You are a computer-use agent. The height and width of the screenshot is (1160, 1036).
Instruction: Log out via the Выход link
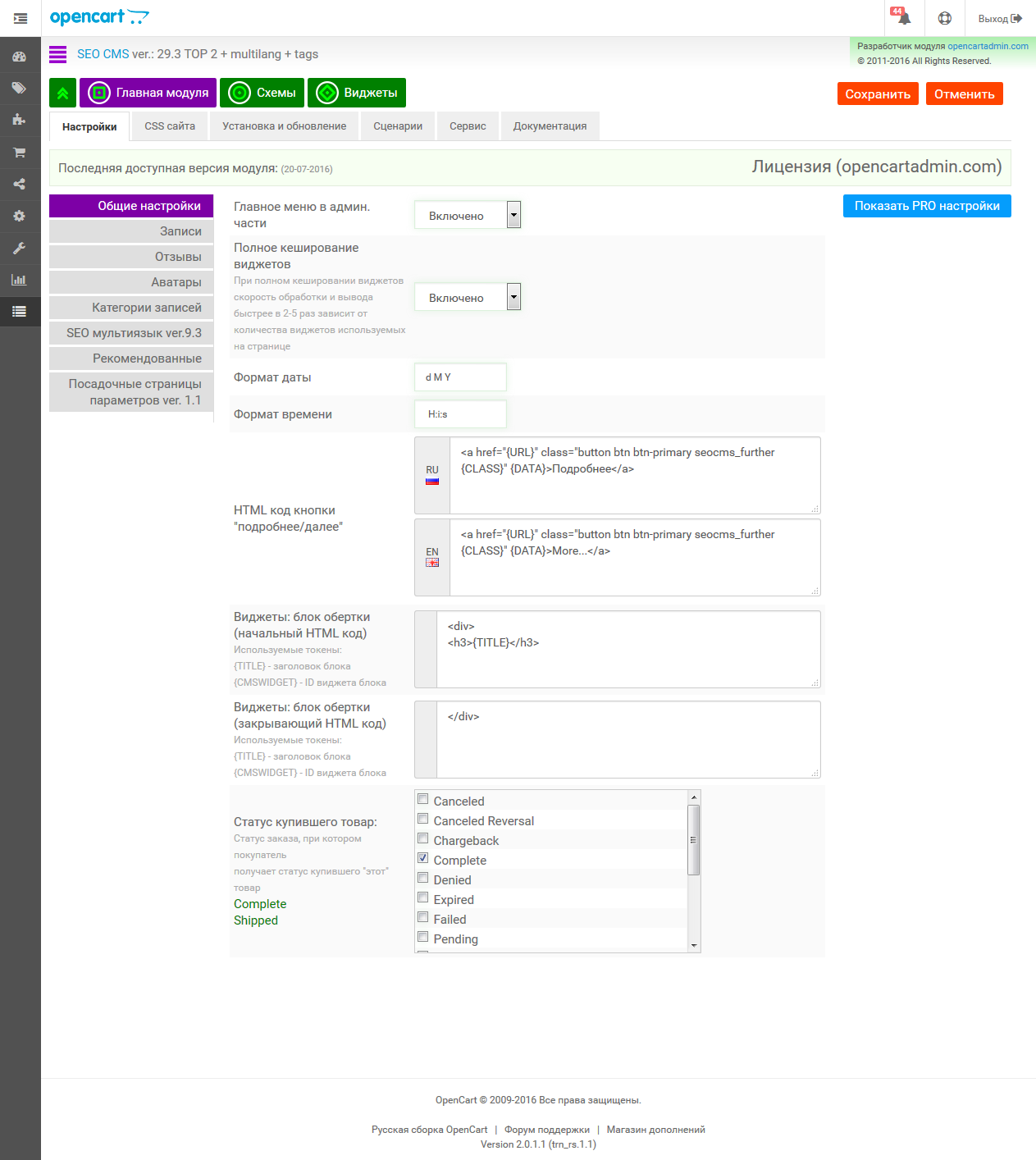(1000, 18)
